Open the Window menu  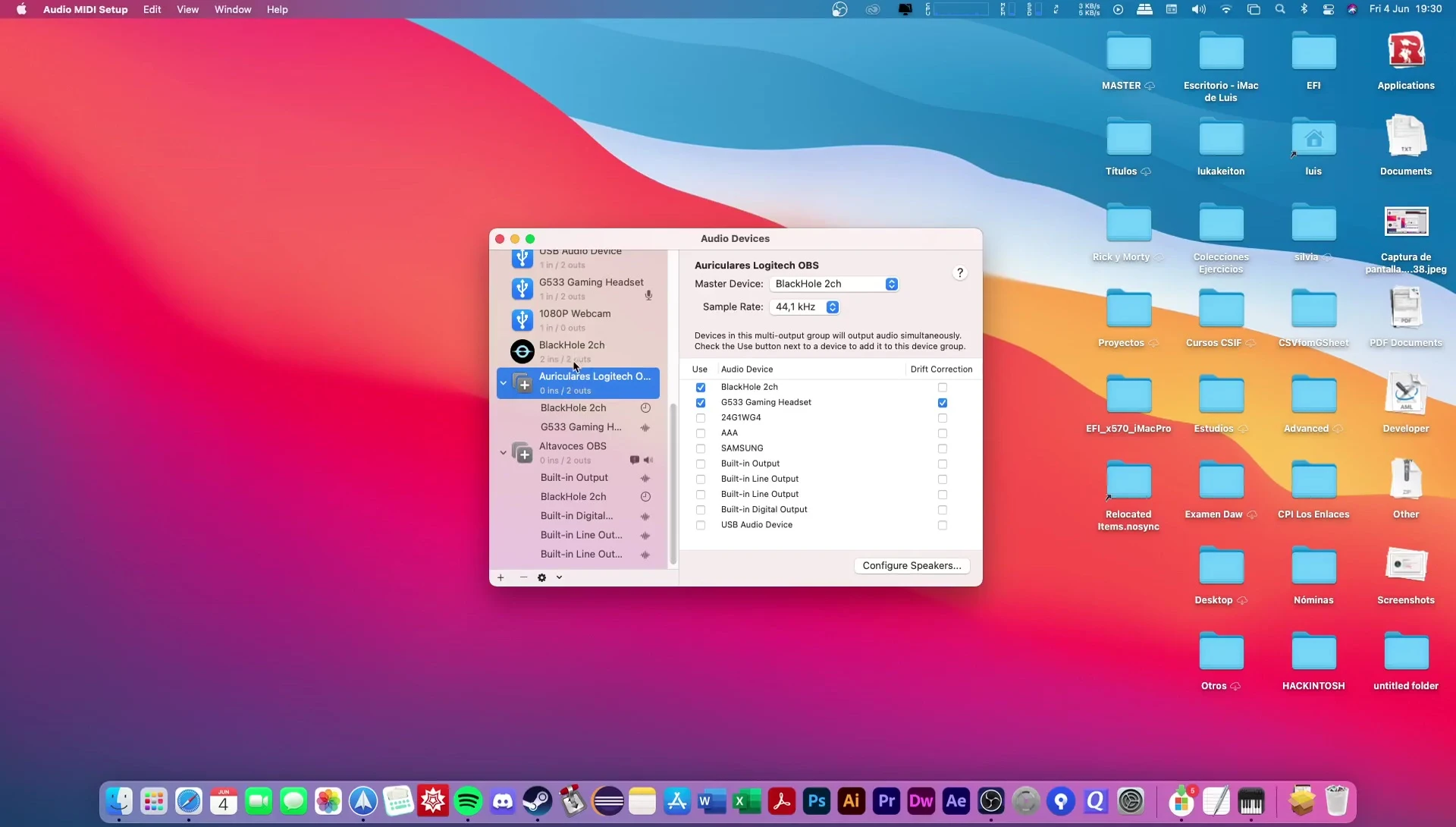[x=233, y=9]
